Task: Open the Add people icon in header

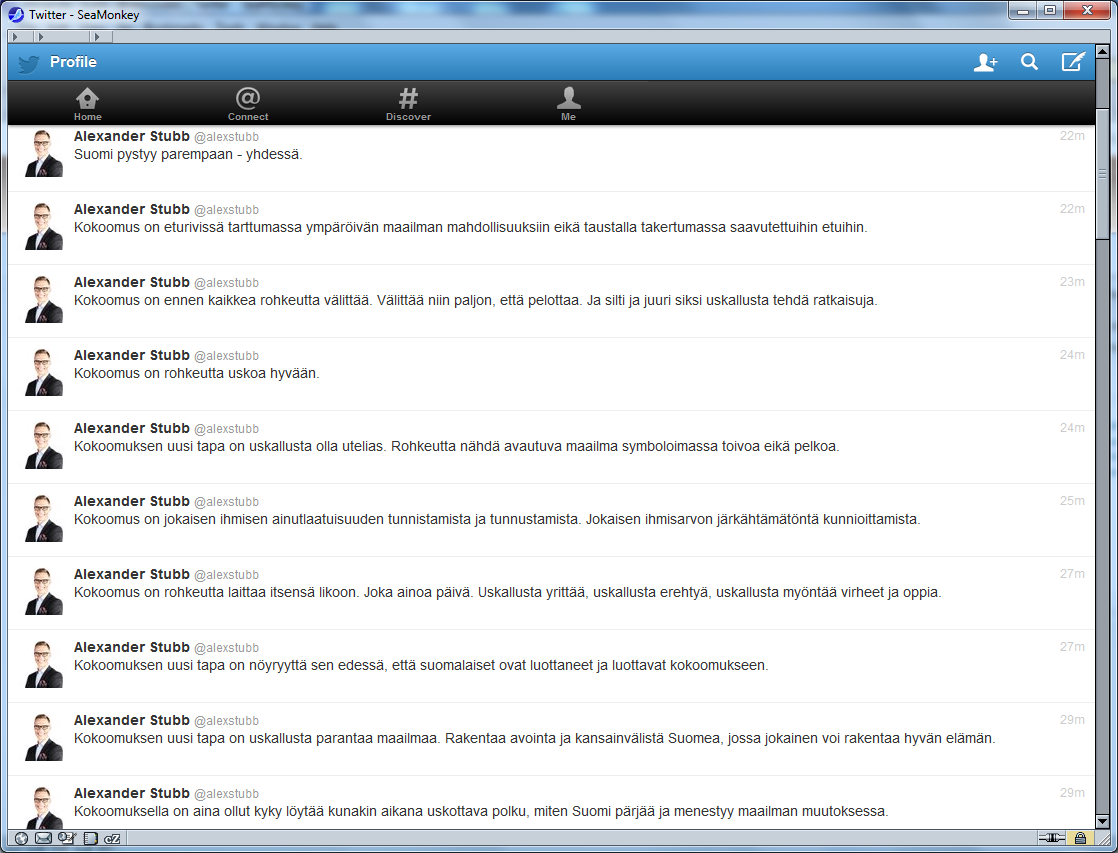Action: click(985, 63)
